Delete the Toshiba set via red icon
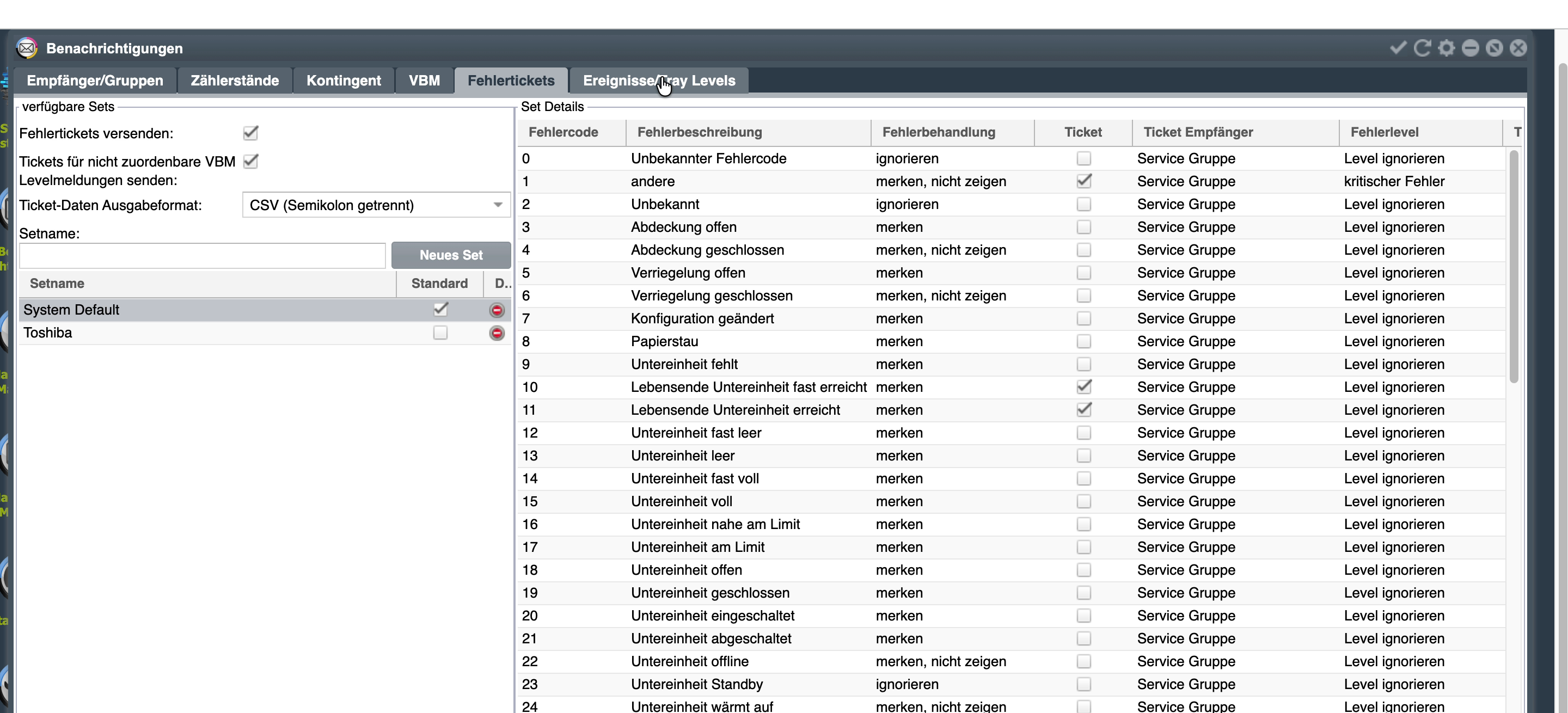The height and width of the screenshot is (713, 1568). coord(497,334)
